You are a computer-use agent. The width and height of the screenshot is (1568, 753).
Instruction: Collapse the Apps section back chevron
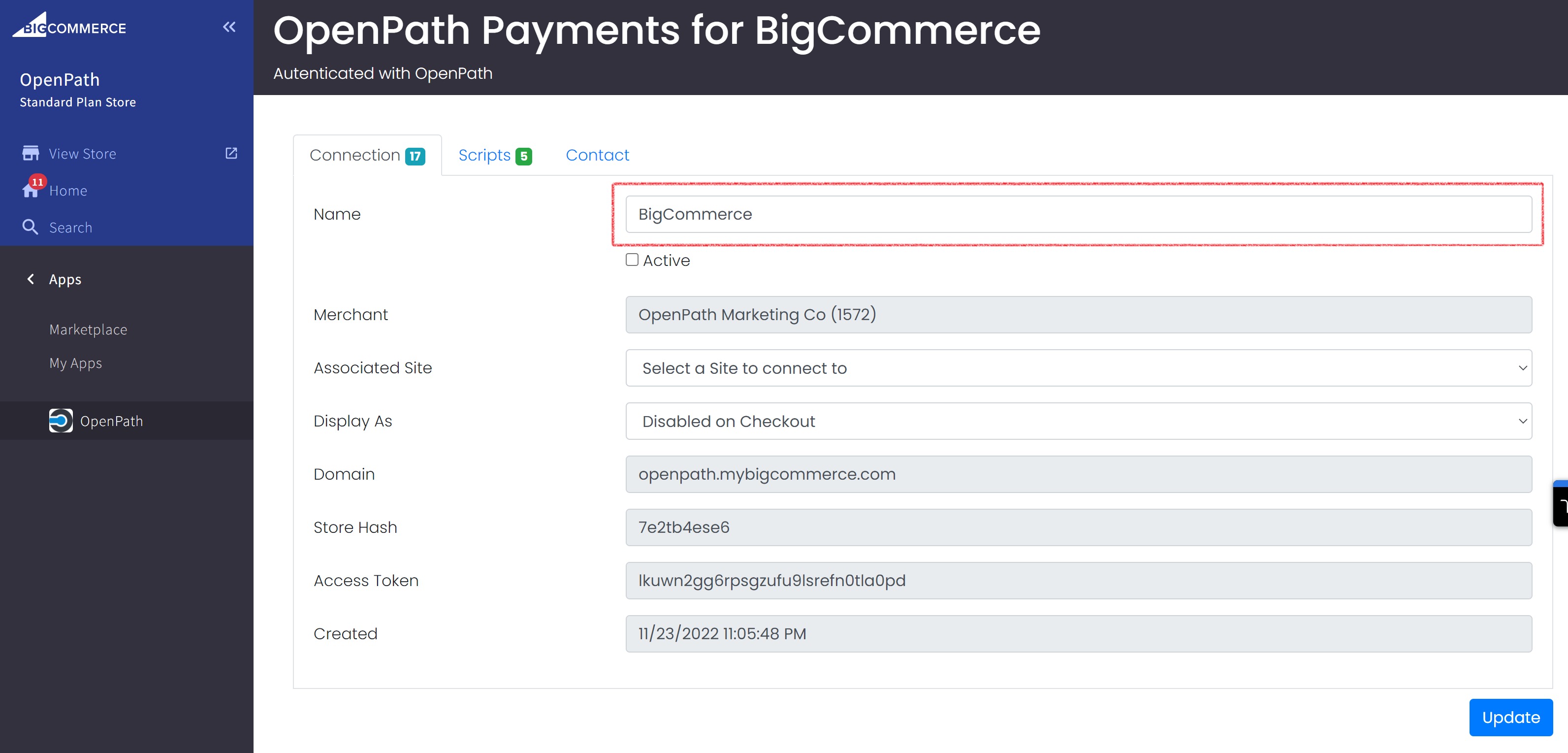click(31, 279)
